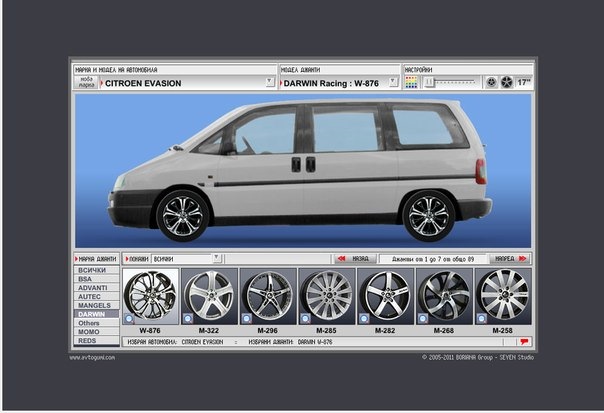
Task: Open the color palette settings icon
Action: (x=411, y=82)
